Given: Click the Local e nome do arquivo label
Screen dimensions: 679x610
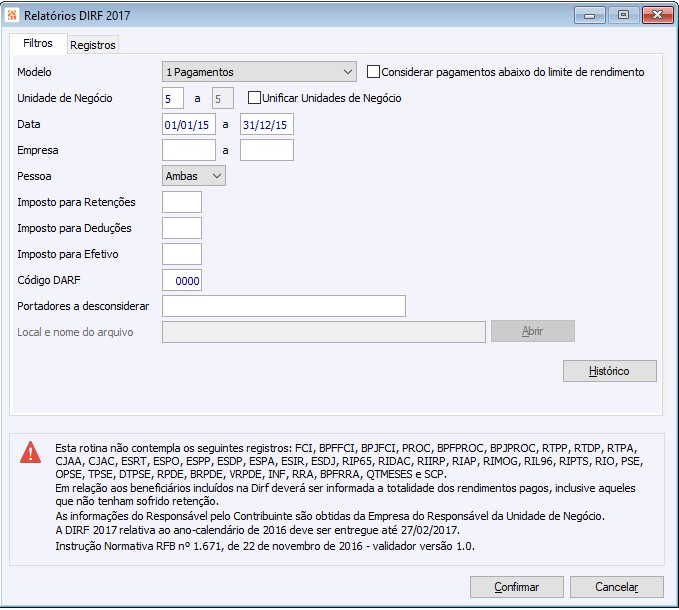Looking at the screenshot, I should click(x=75, y=332).
